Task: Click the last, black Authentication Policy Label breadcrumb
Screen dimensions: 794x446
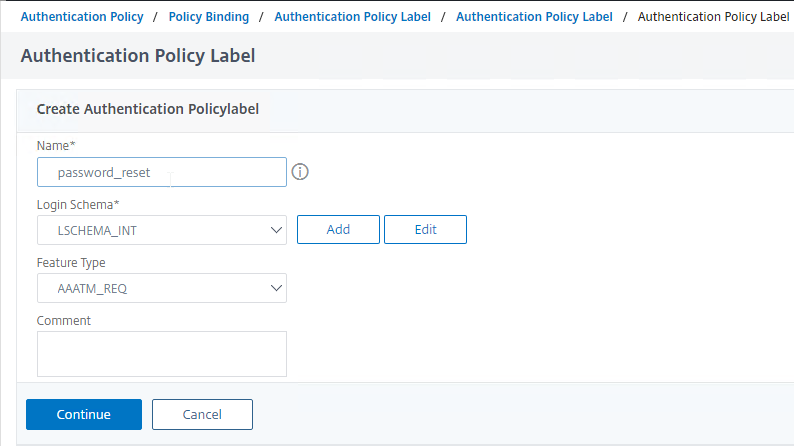Action: (713, 17)
